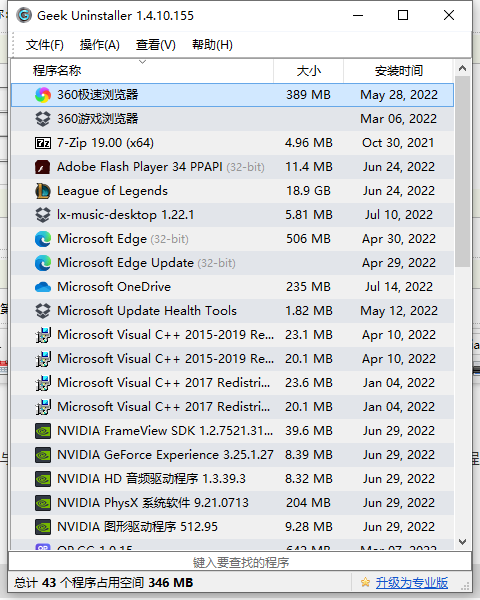
Task: Select the League of Legends text
Action: coord(112,191)
